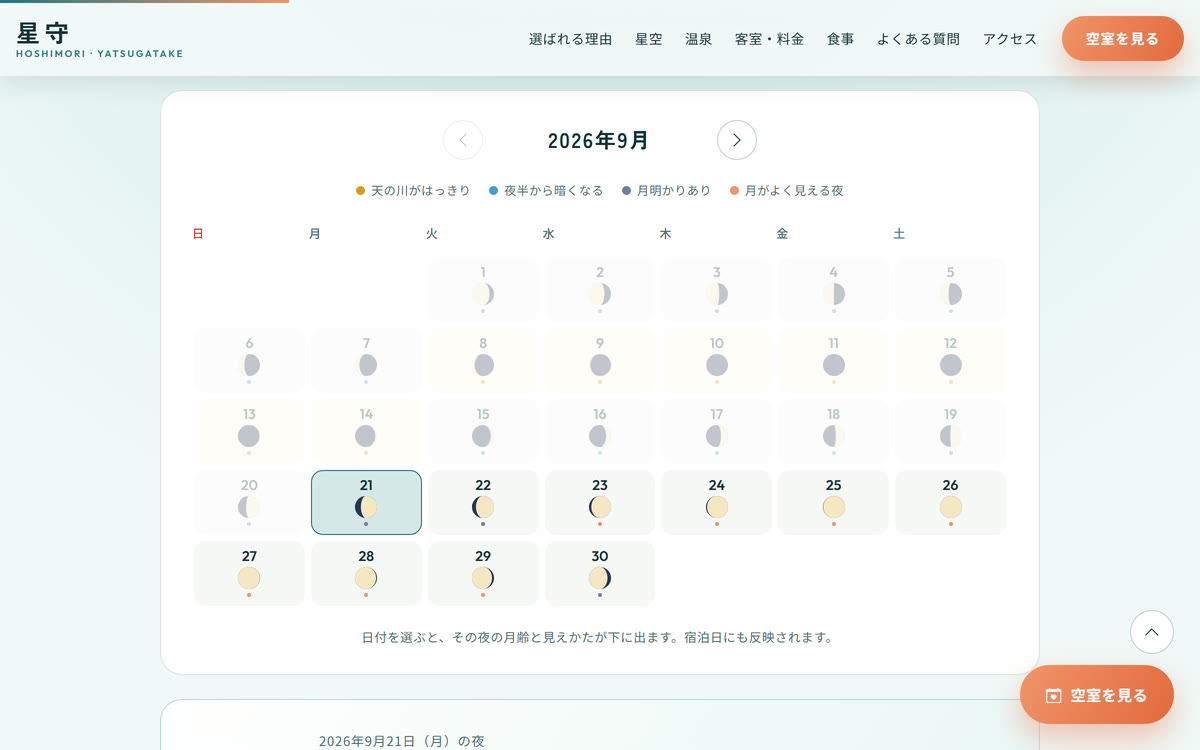Open アクセス menu item
Image resolution: width=1200 pixels, height=750 pixels.
pos(1010,39)
